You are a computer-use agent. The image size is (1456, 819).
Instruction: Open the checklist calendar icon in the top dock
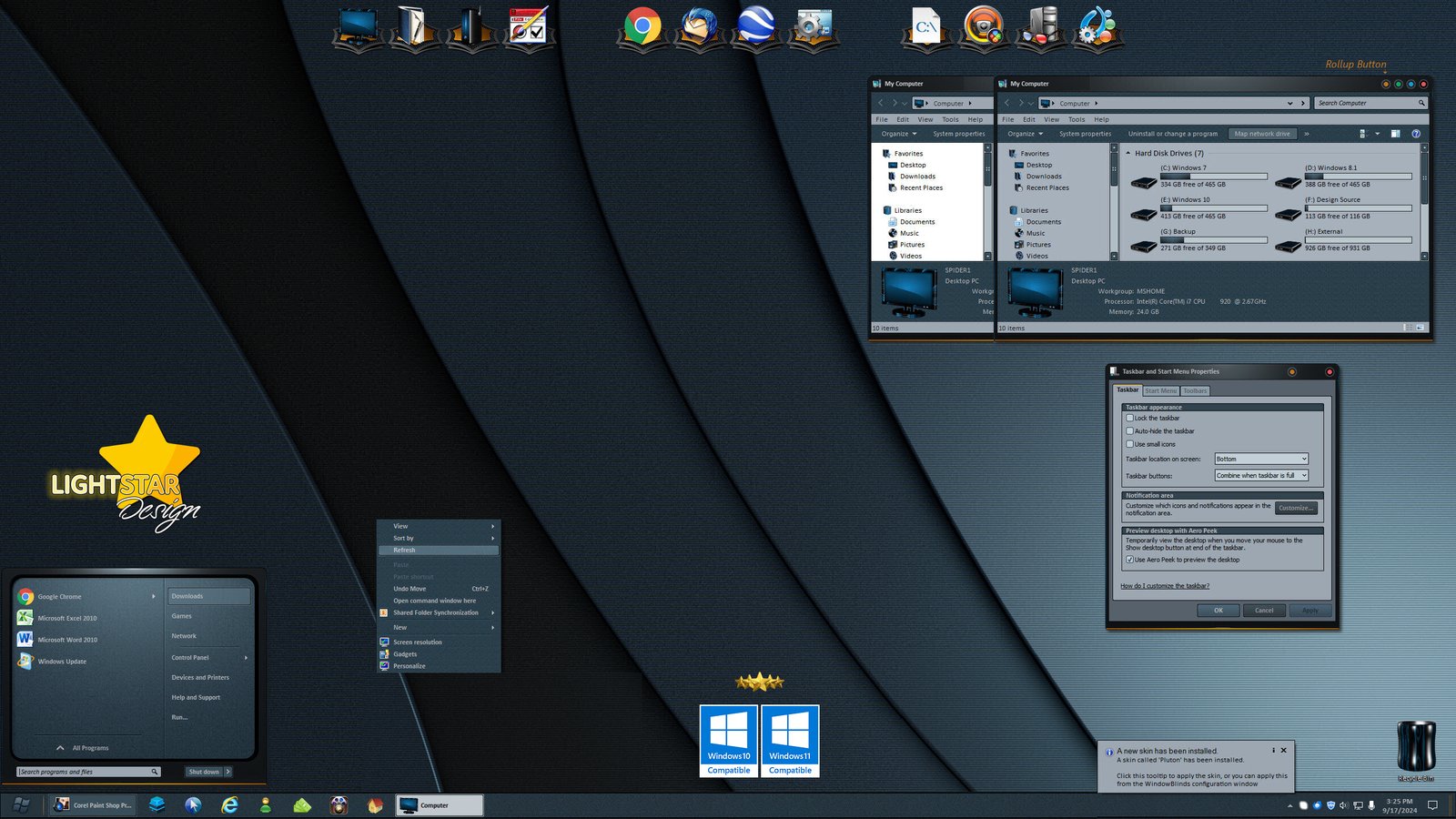pyautogui.click(x=528, y=26)
